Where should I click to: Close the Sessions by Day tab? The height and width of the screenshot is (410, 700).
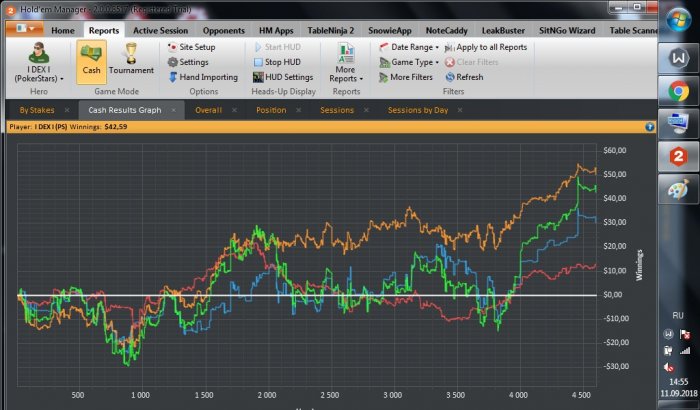pos(460,110)
